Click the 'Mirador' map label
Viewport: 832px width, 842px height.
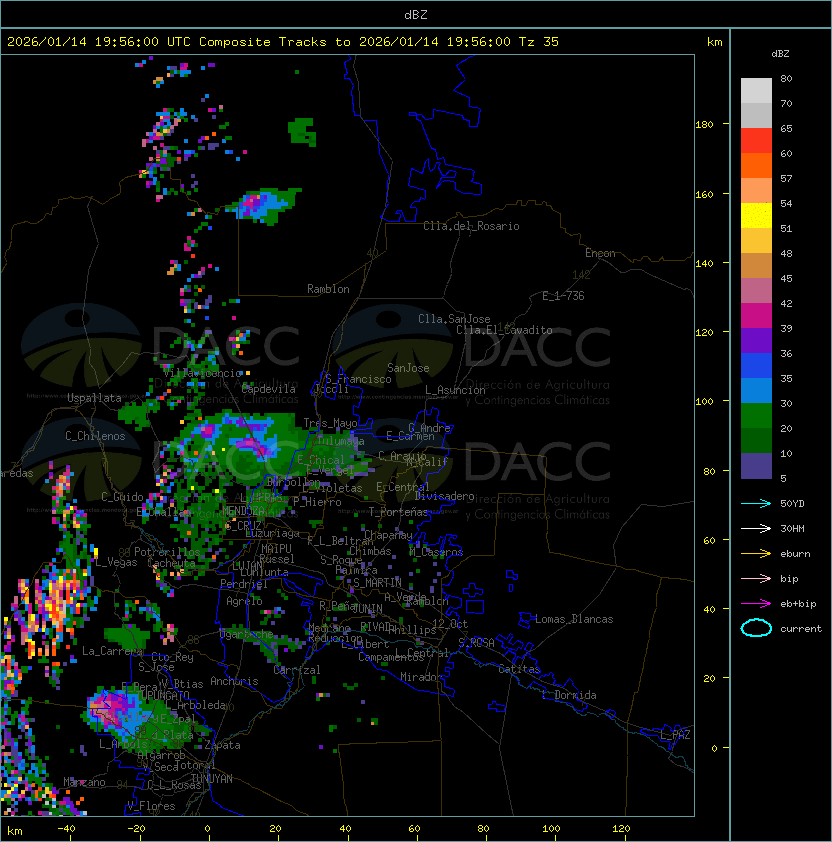(x=422, y=677)
